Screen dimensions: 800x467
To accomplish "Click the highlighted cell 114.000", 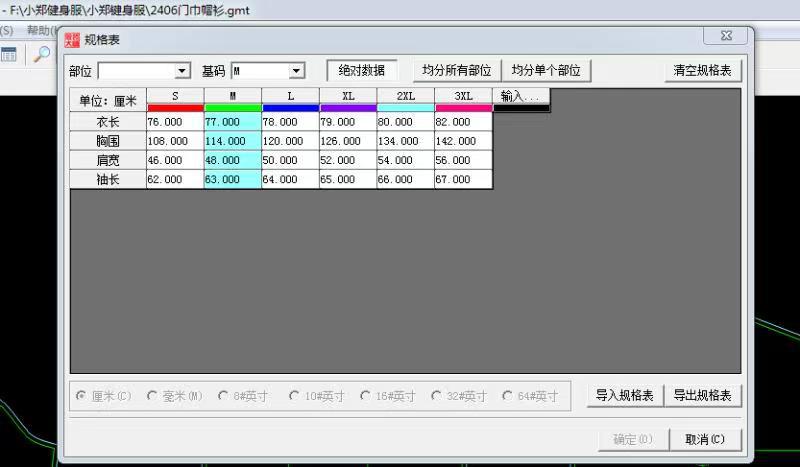I will 233,141.
